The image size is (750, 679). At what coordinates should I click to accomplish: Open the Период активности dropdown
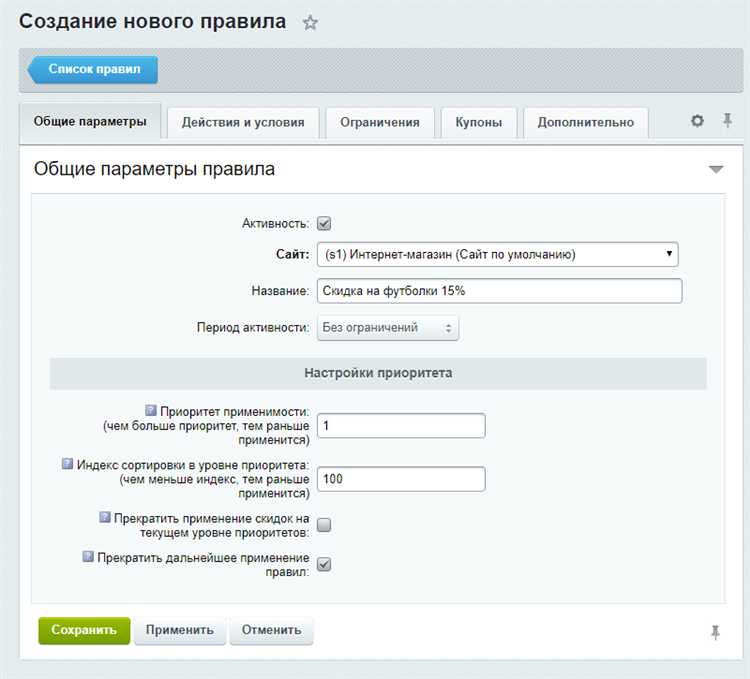point(388,328)
